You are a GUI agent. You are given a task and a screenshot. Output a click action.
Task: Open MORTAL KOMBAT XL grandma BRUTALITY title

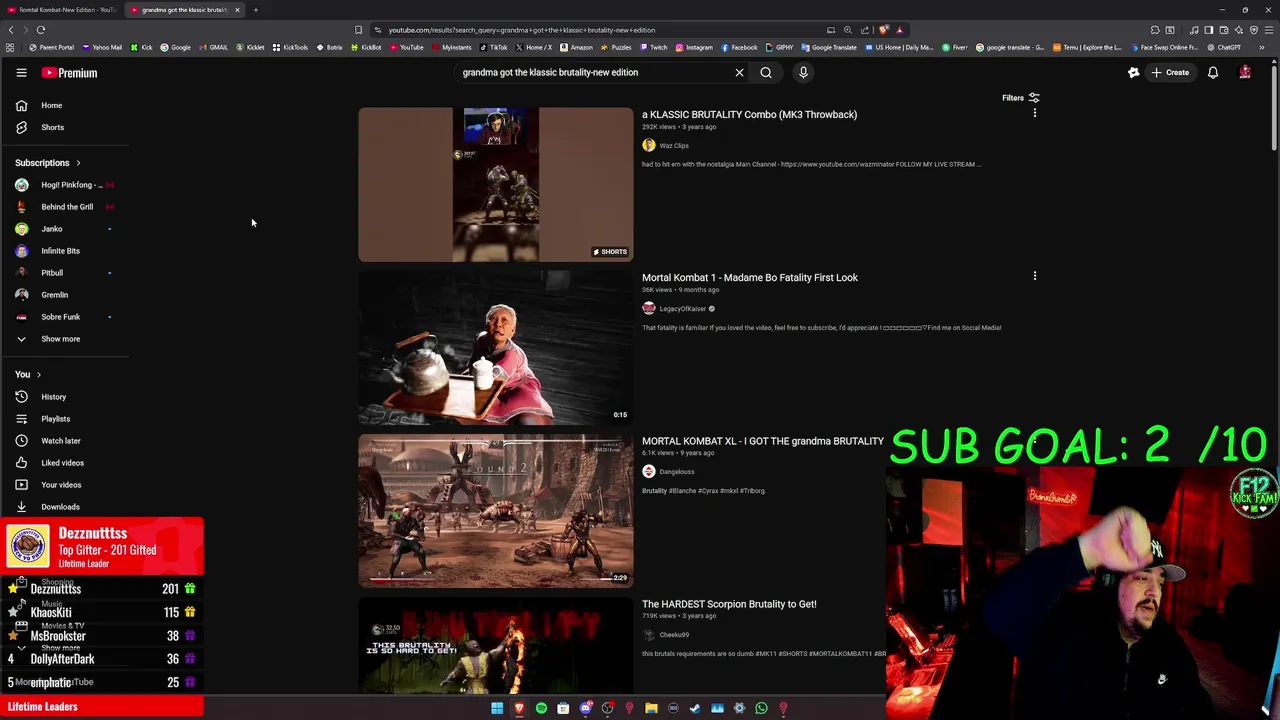pyautogui.click(x=763, y=441)
